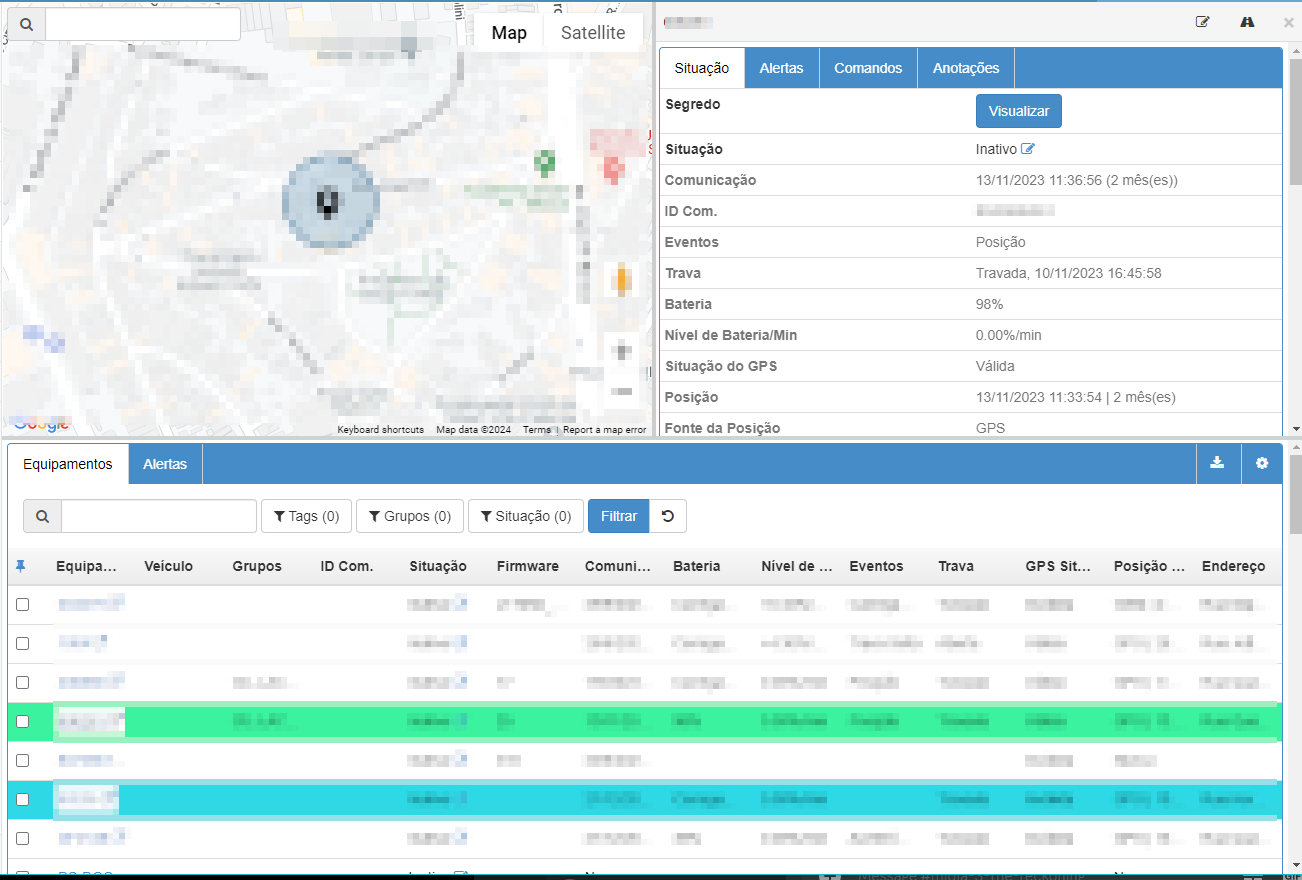
Task: Sort by the Situação table column header
Action: 438,566
